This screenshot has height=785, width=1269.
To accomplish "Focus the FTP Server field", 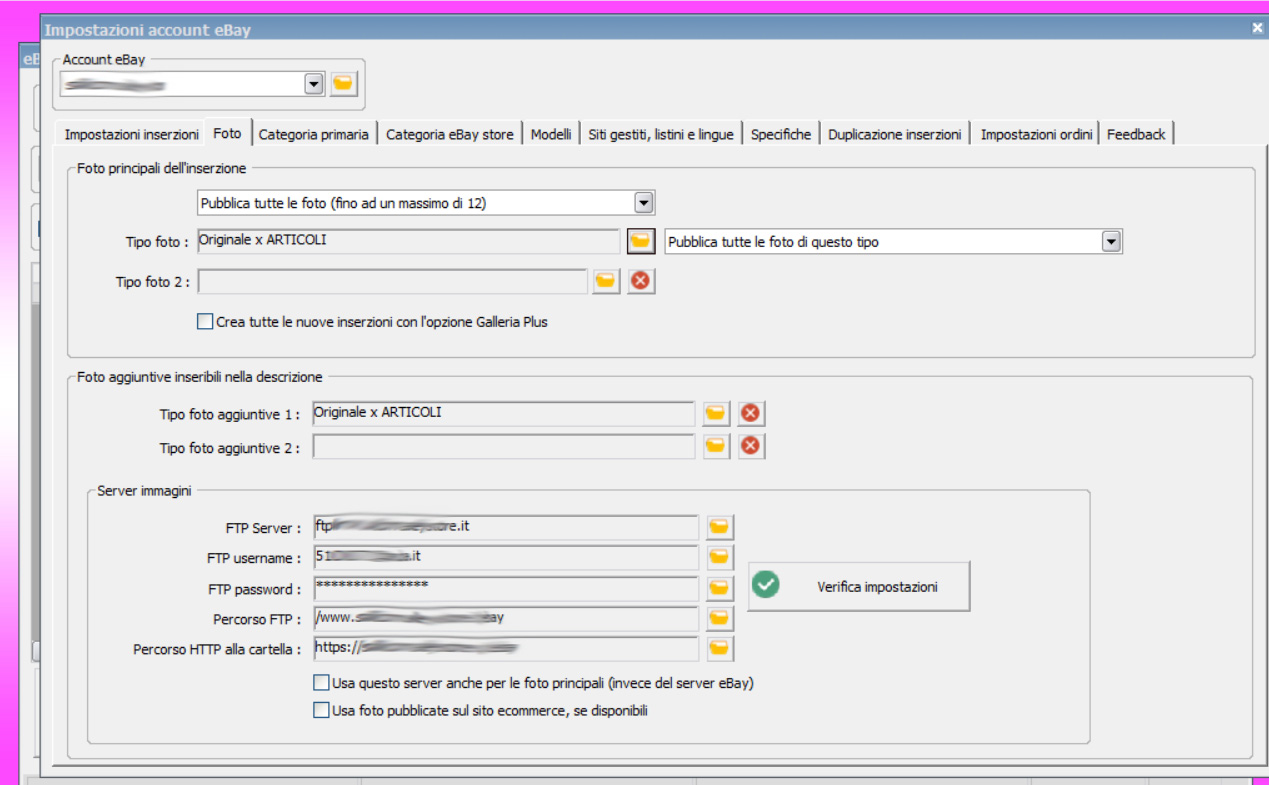I will (x=505, y=527).
